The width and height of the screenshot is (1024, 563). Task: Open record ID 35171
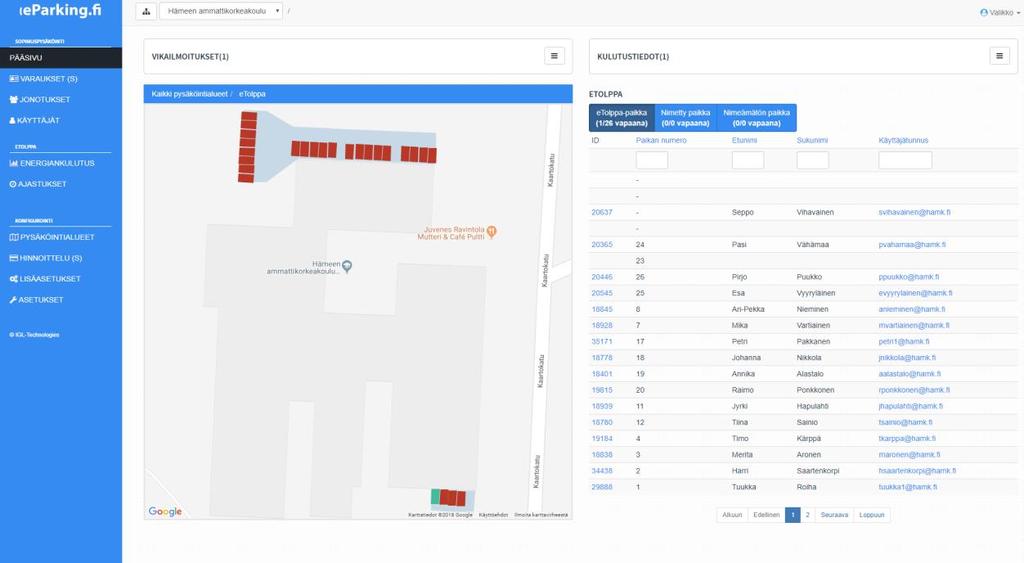602,342
